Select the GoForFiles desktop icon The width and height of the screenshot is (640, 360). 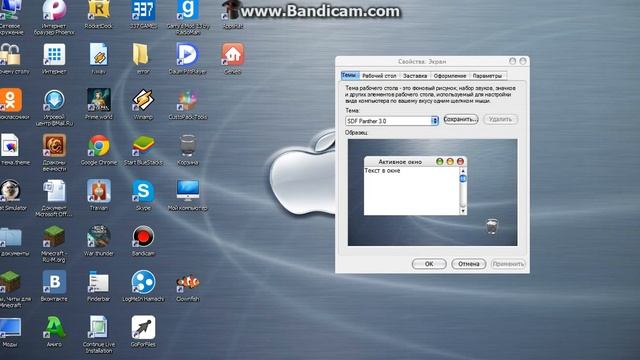[143, 328]
